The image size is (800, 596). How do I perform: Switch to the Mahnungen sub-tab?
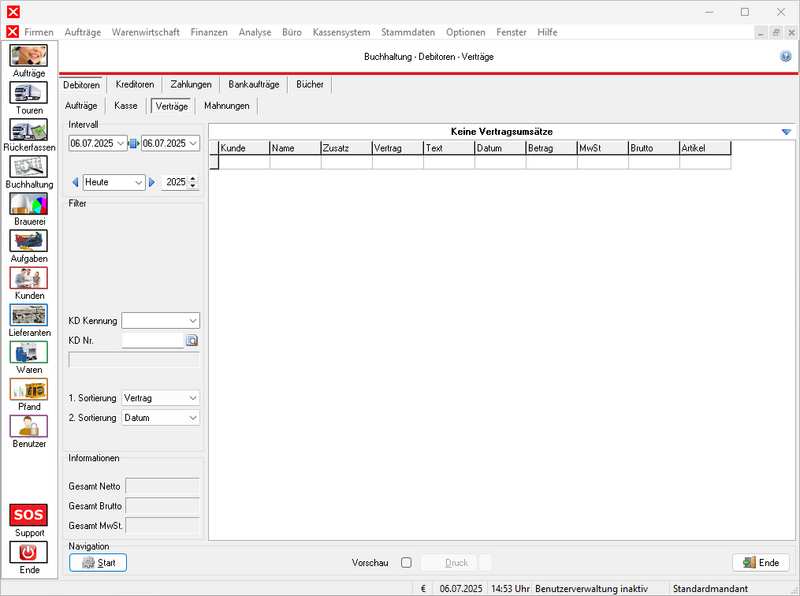click(226, 105)
